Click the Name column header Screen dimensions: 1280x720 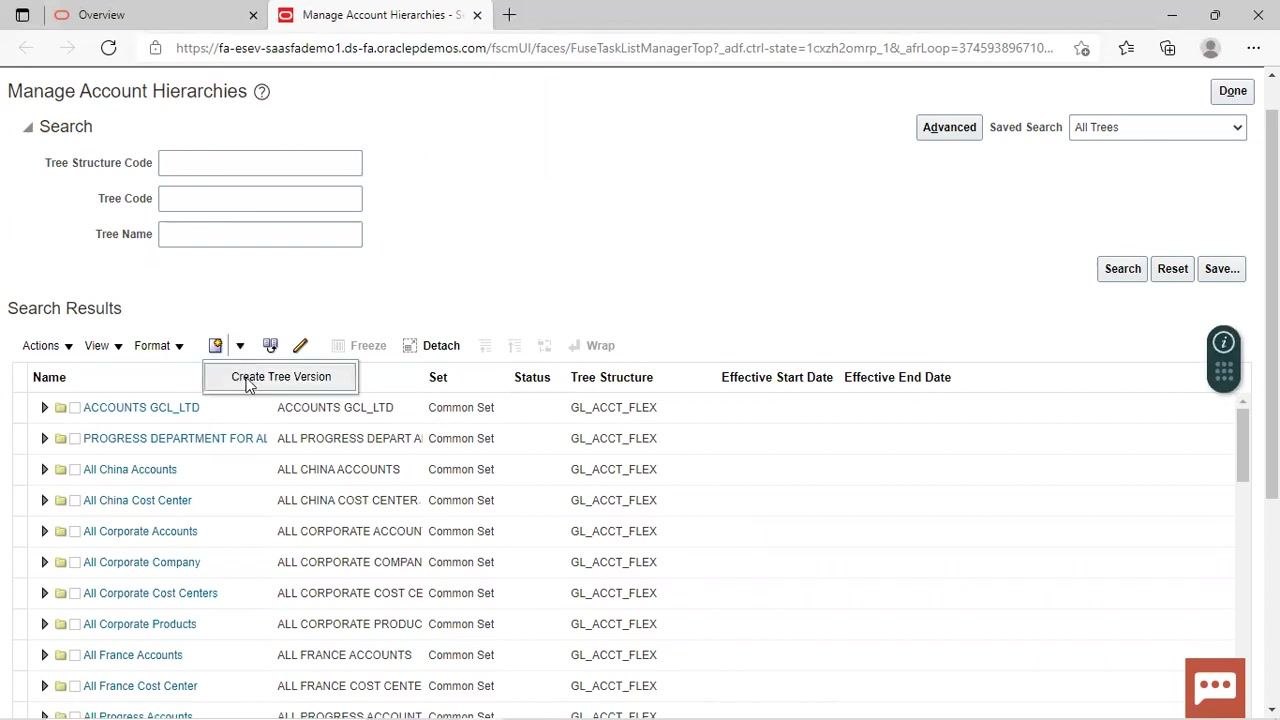click(x=49, y=378)
